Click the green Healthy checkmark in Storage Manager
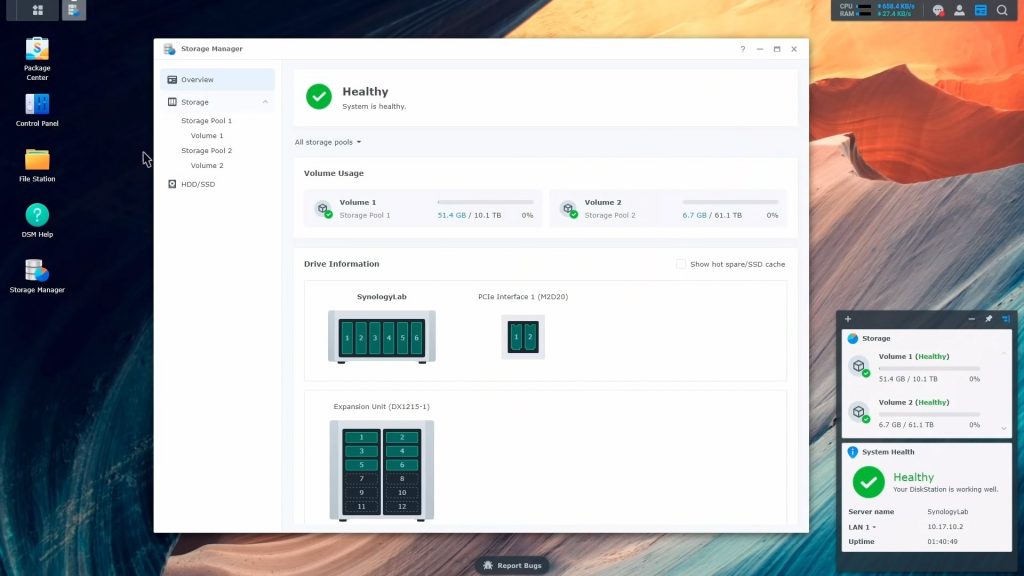The height and width of the screenshot is (576, 1024). 319,97
